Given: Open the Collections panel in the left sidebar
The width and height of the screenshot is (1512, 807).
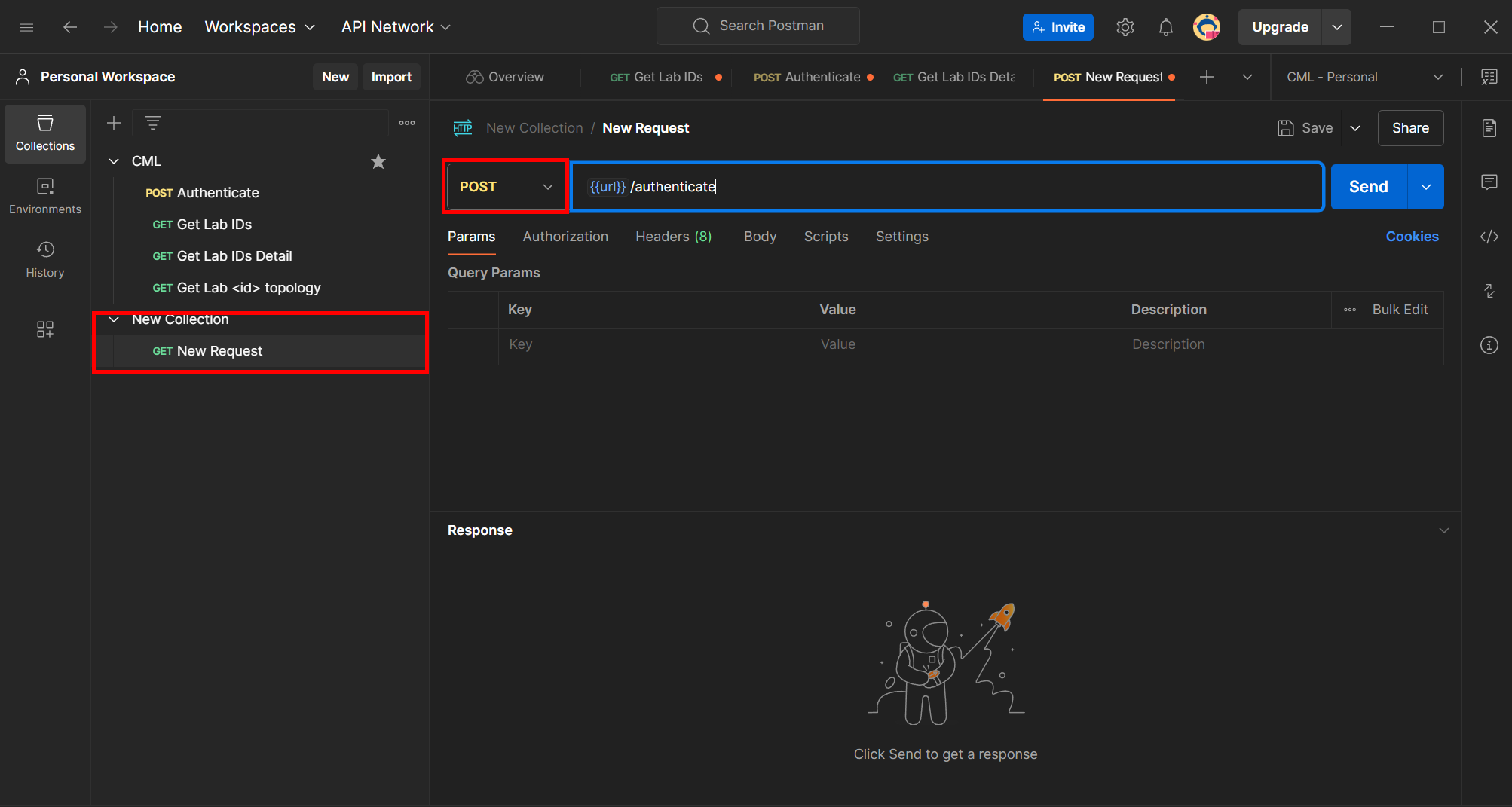Looking at the screenshot, I should (44, 133).
